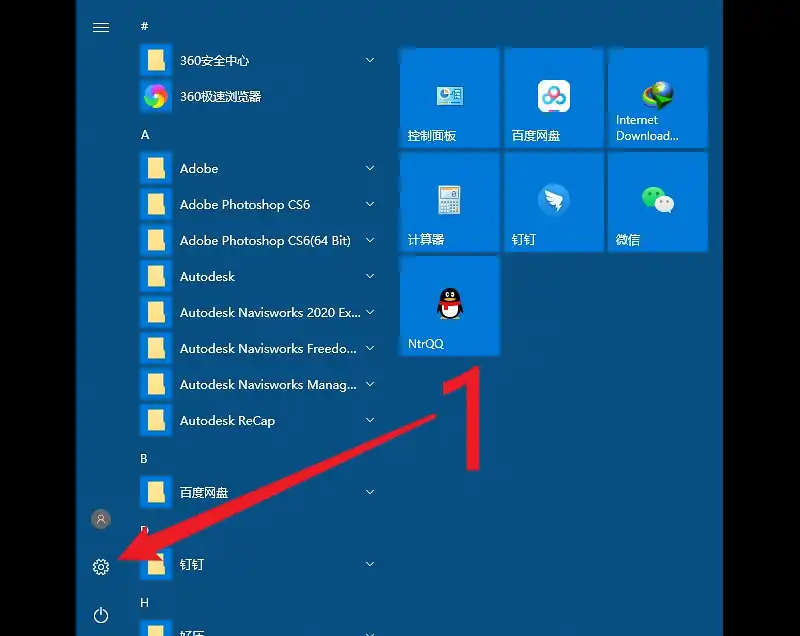Viewport: 800px width, 636px height.
Task: Open the 控制面板 tile
Action: click(449, 98)
